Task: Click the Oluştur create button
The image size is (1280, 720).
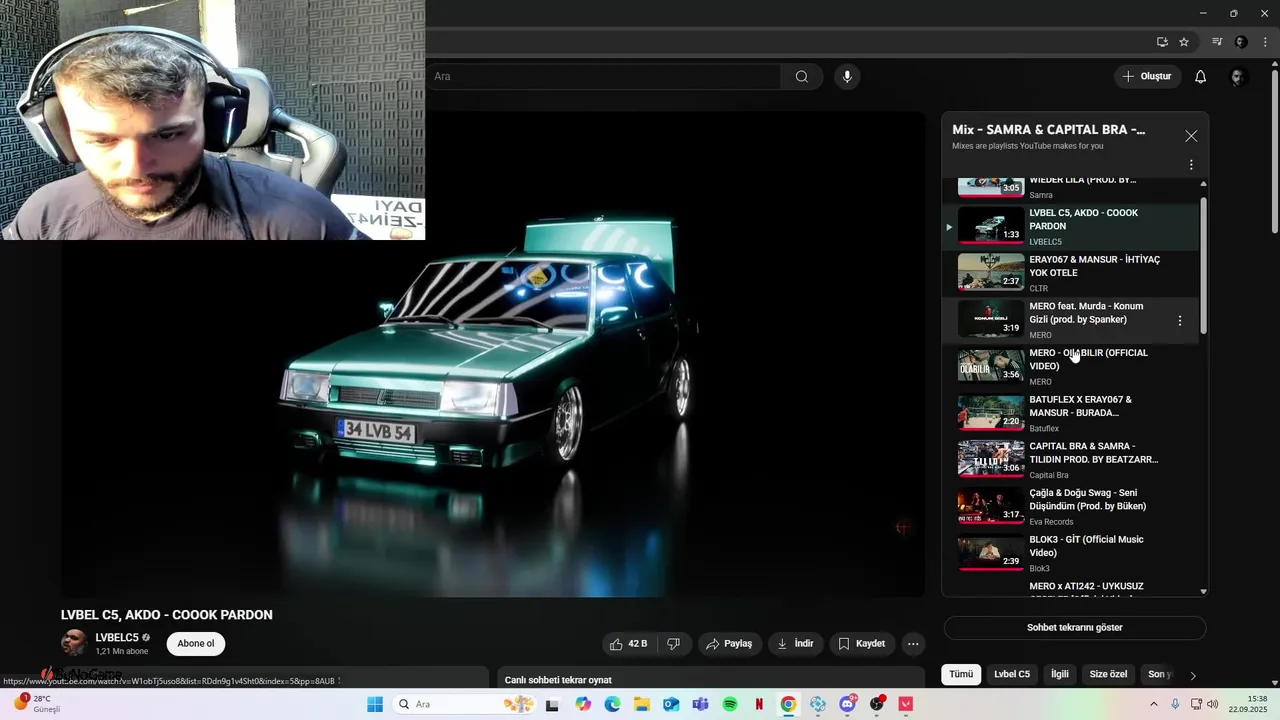Action: 1147,77
